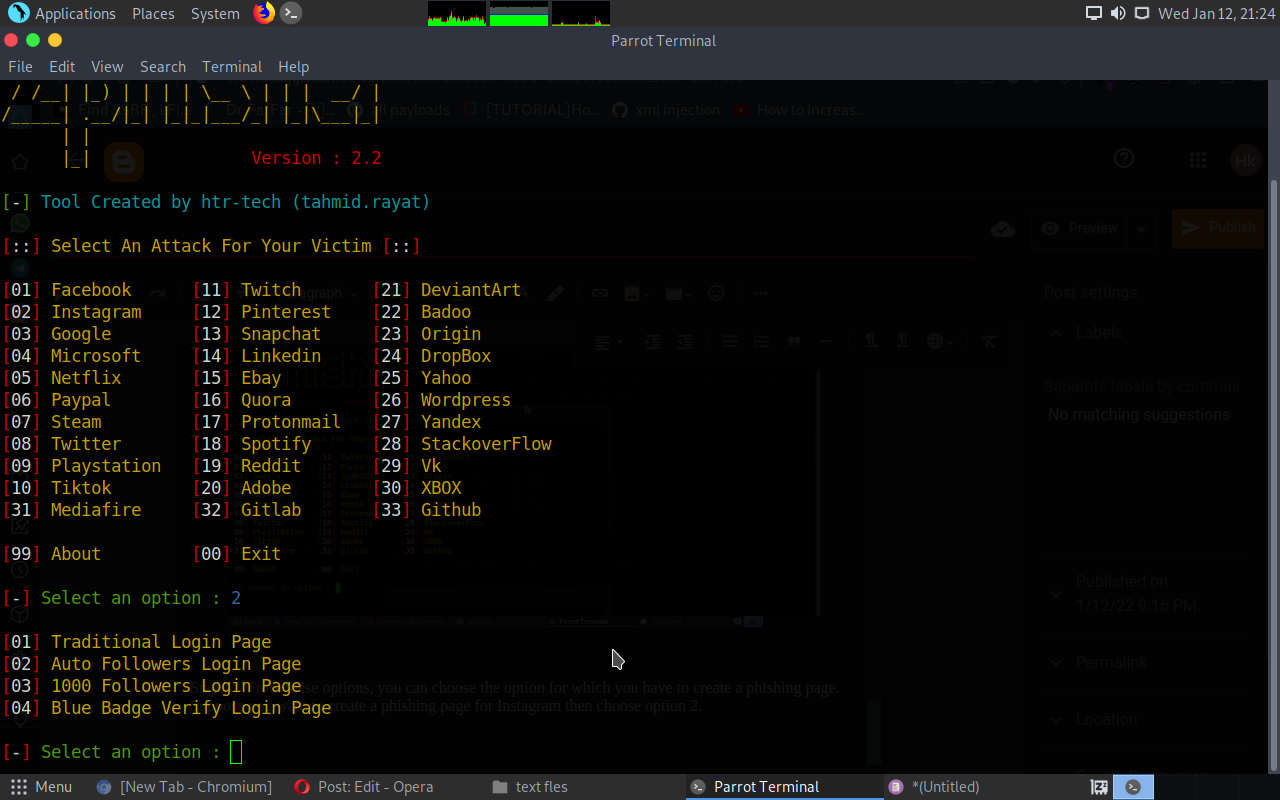Launch terminal from top panel launcher icon
1280x800 pixels.
pos(291,13)
